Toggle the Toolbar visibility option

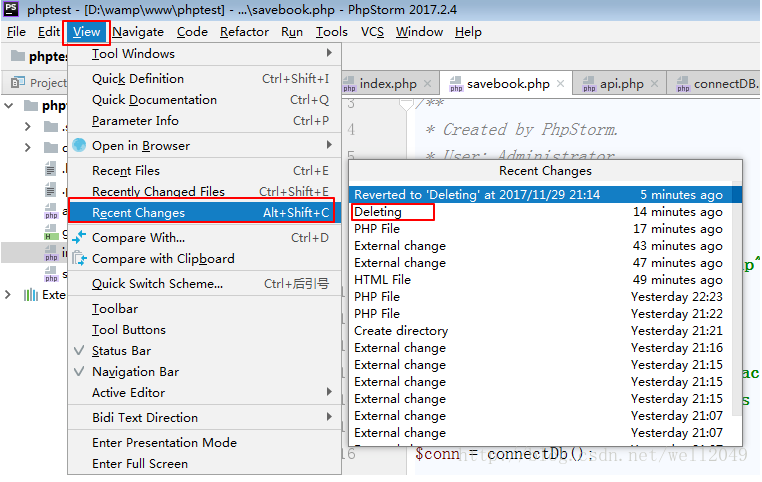(x=205, y=309)
